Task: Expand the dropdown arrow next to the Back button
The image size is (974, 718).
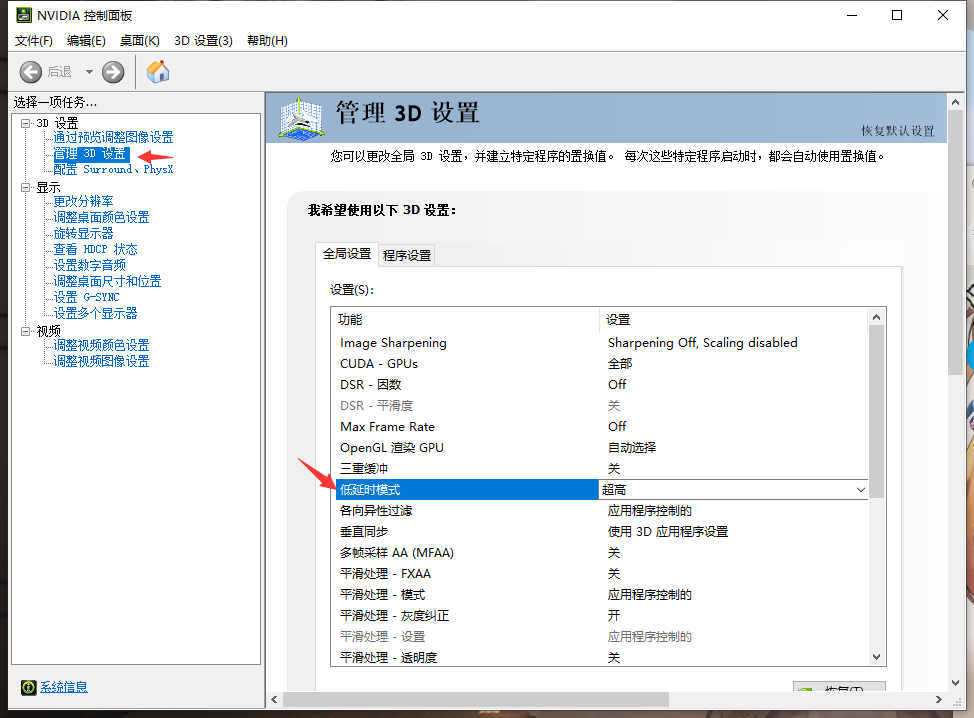Action: point(87,71)
